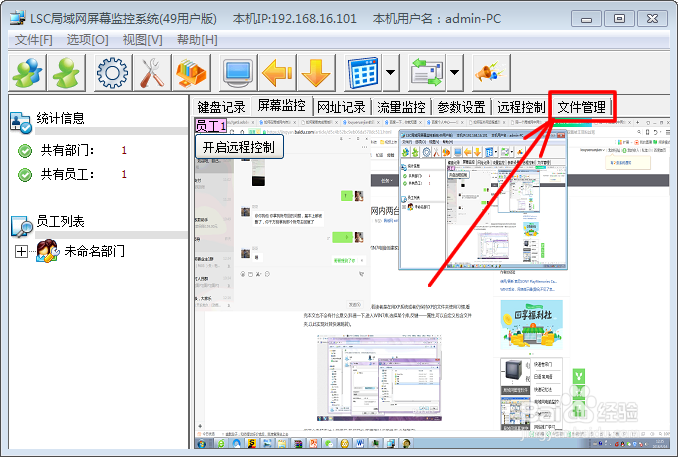
Task: Click the 开启远程控制 button
Action: (239, 147)
